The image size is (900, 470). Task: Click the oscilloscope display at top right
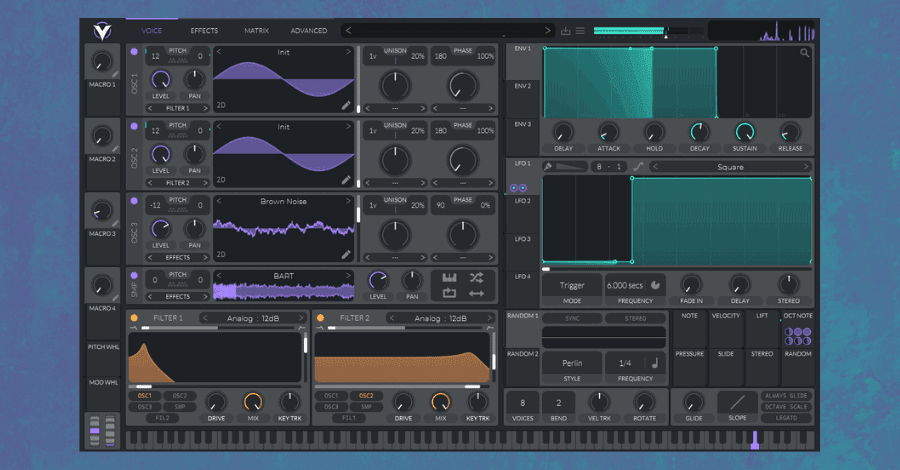pos(762,30)
